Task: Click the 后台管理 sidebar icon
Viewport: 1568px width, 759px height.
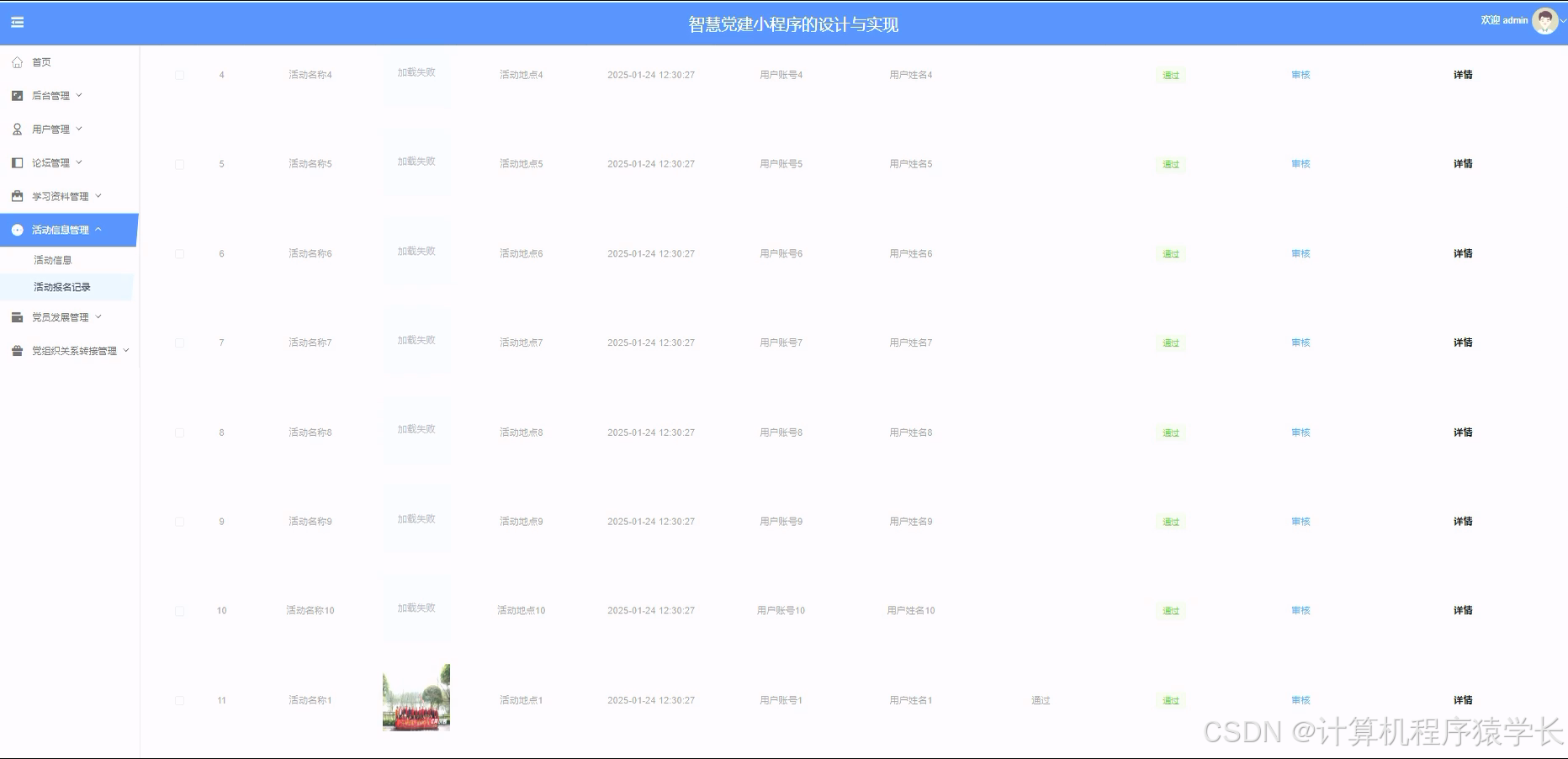Action: coord(17,96)
